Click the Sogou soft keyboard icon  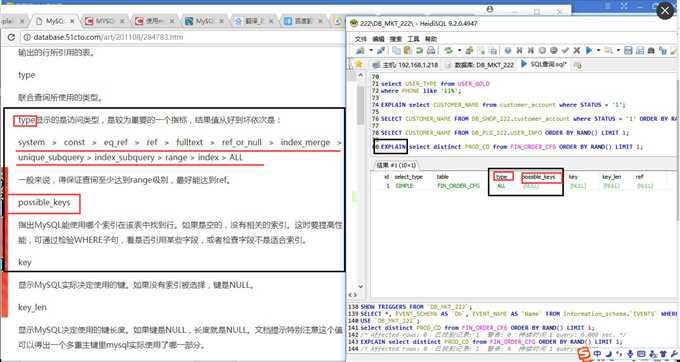(x=641, y=355)
